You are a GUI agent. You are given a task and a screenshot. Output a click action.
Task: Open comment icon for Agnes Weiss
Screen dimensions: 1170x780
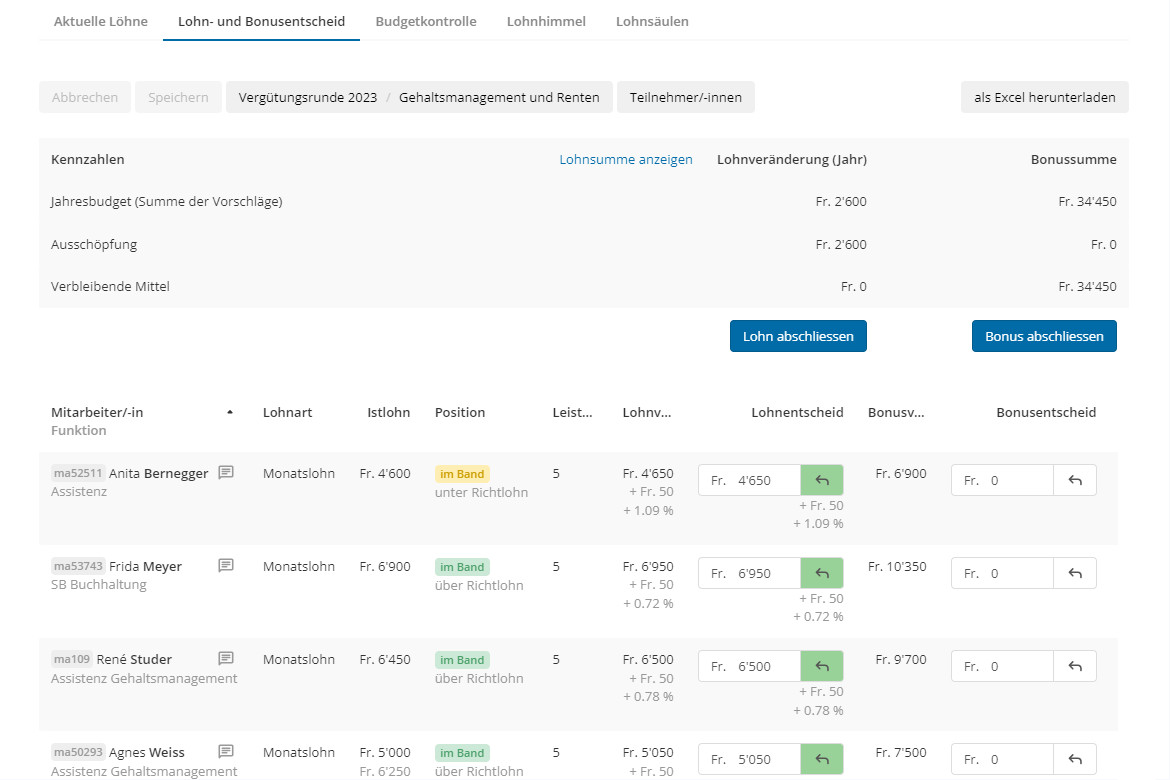[x=226, y=752]
